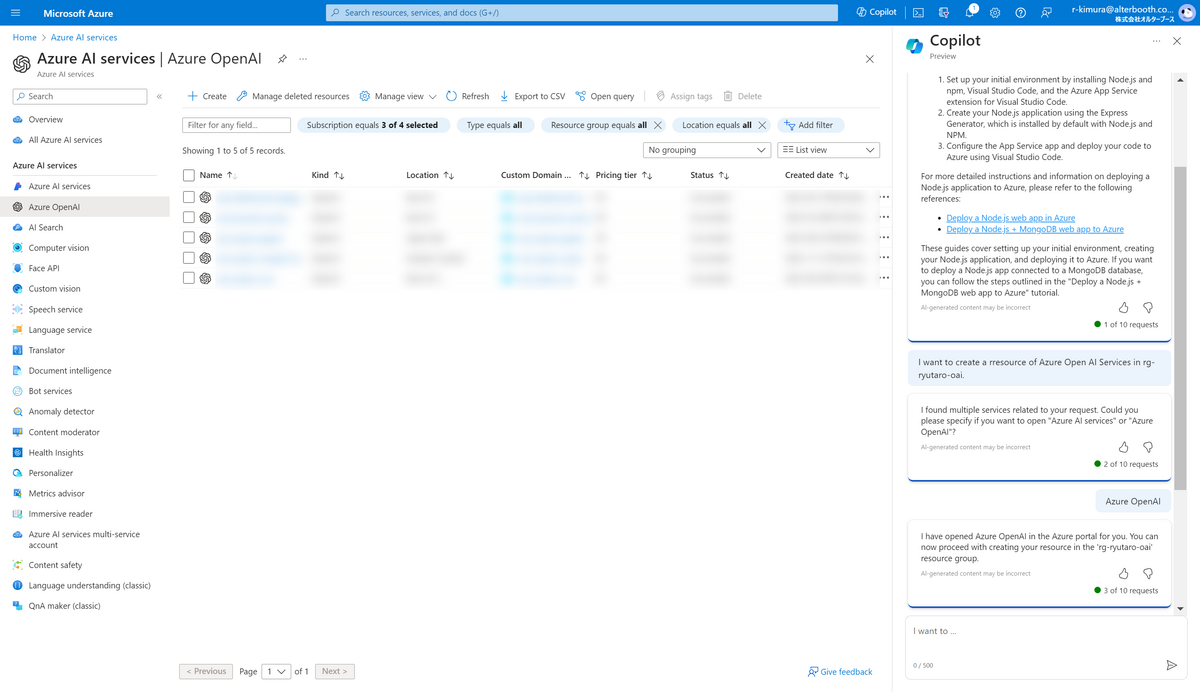Viewport: 1200px width, 692px height.
Task: Select Content safety in sidebar
Action: [x=56, y=565]
